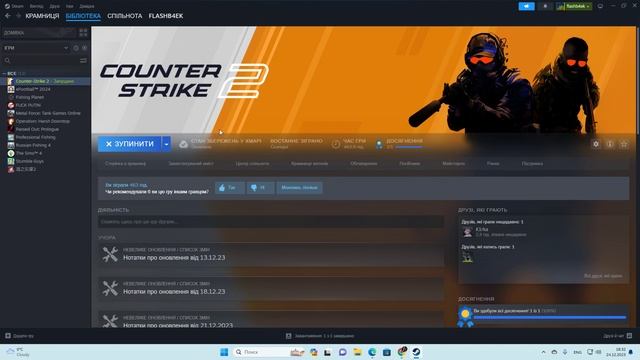The image size is (640, 360).
Task: Go to the СПІЛЬНОТА tab
Action: (x=124, y=16)
